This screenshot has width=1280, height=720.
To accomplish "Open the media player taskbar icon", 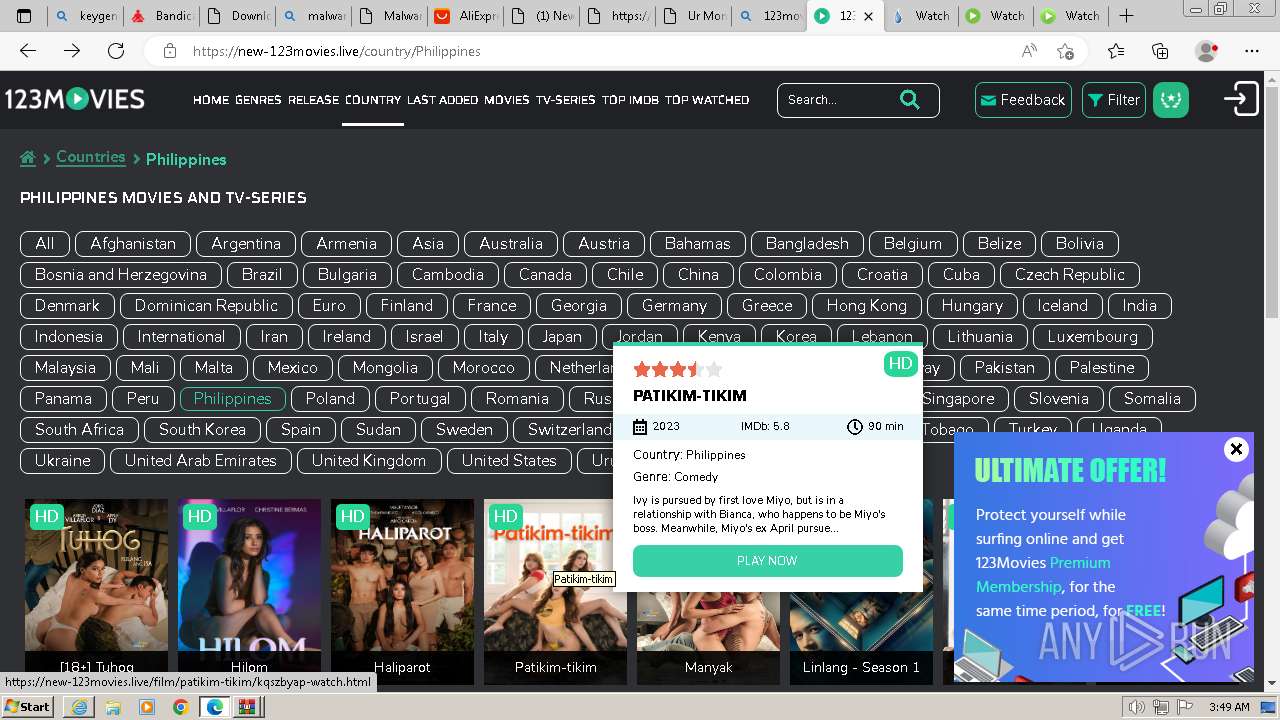I will tap(147, 707).
